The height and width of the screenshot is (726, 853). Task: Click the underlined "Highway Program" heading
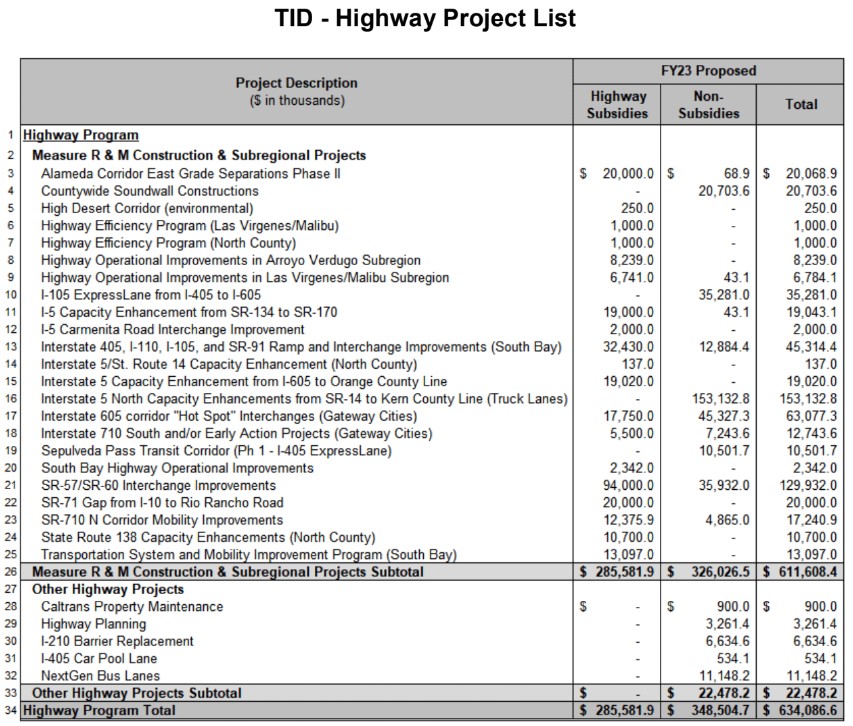point(81,135)
